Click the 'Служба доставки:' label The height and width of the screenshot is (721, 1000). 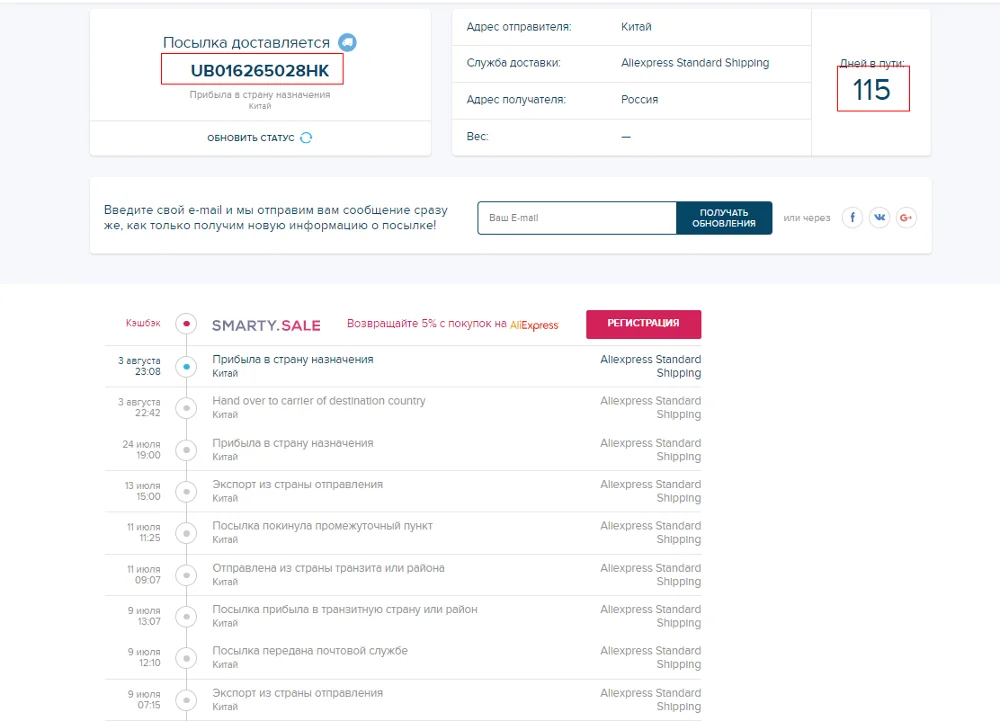tap(513, 63)
